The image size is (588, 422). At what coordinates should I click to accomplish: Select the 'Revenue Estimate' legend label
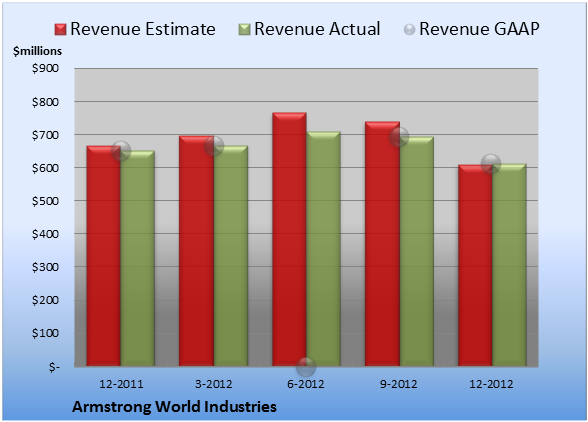click(143, 29)
